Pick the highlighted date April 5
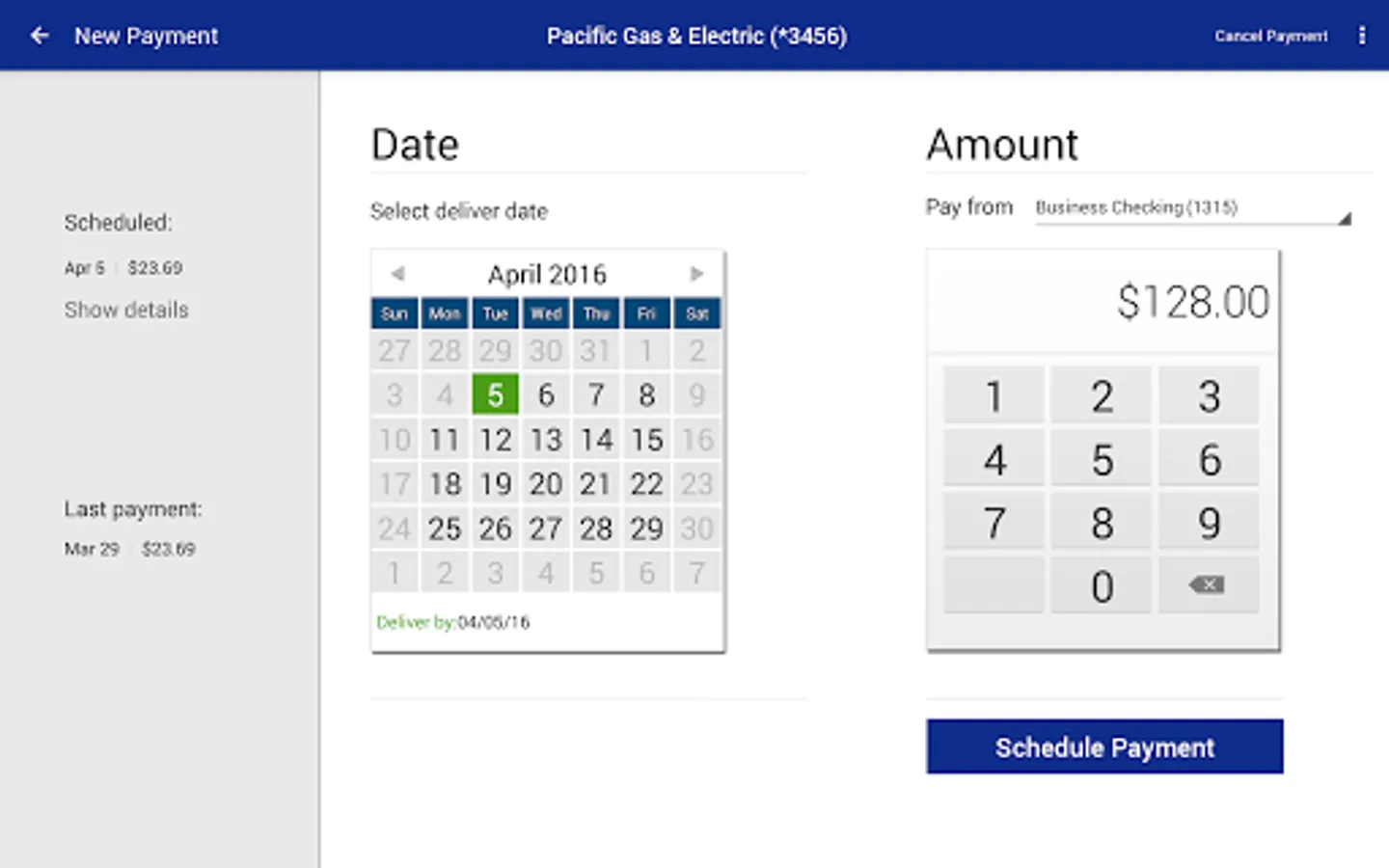 pos(496,394)
